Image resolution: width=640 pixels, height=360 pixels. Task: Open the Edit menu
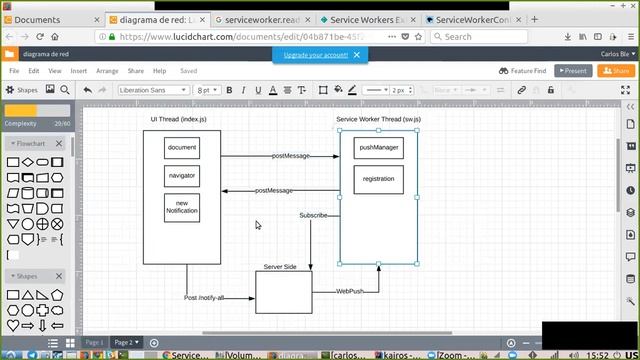pos(33,71)
